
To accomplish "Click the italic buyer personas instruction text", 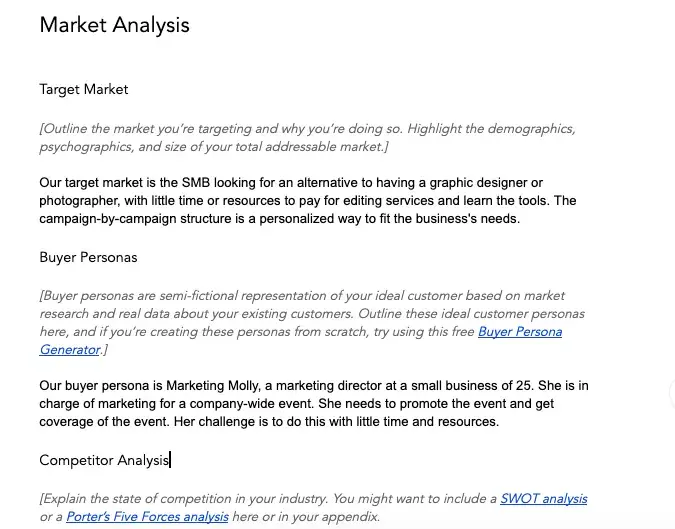I will point(300,313).
